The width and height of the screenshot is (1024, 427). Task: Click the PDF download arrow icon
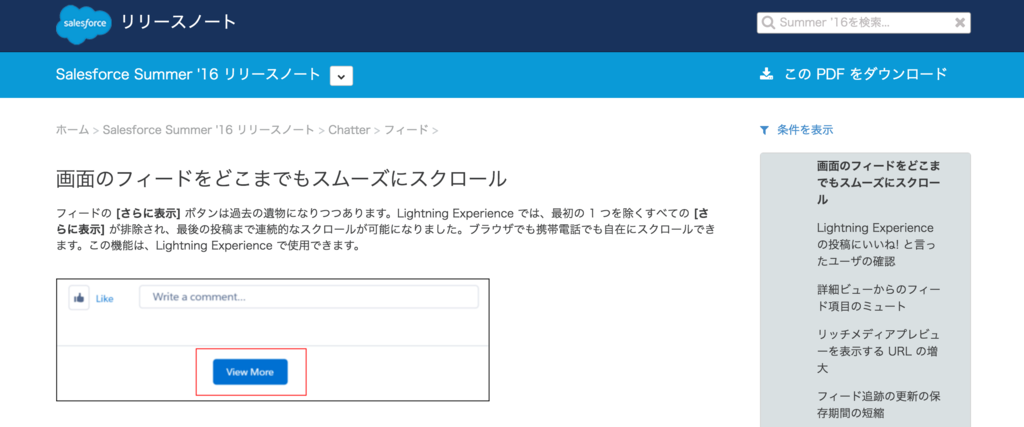click(766, 74)
